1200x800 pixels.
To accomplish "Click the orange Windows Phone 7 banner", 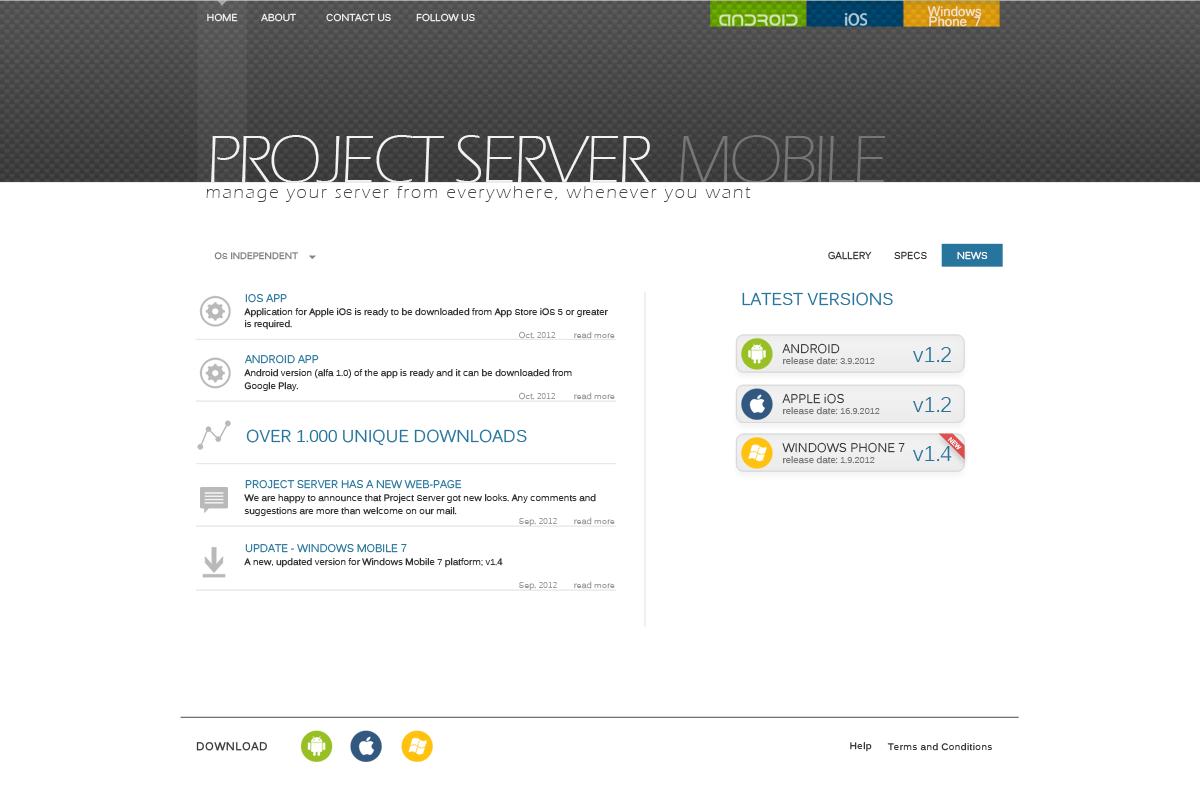I will pos(951,14).
